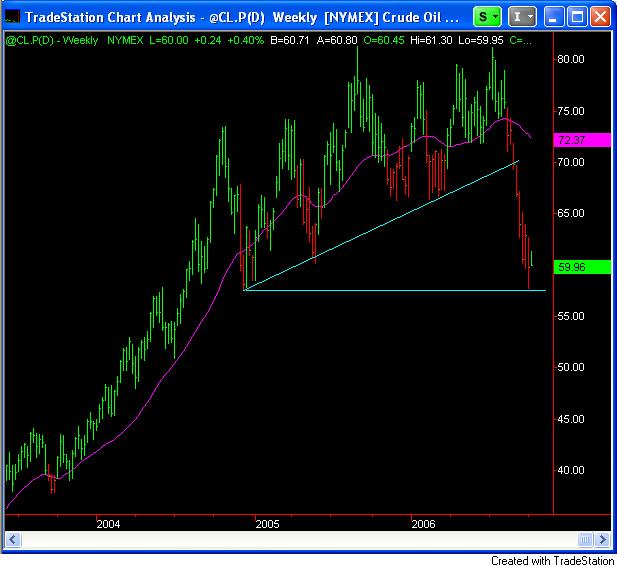Viewport: 617px width, 567px height.
Task: Click the TradeStation chart icon in title bar
Action: (x=12, y=17)
